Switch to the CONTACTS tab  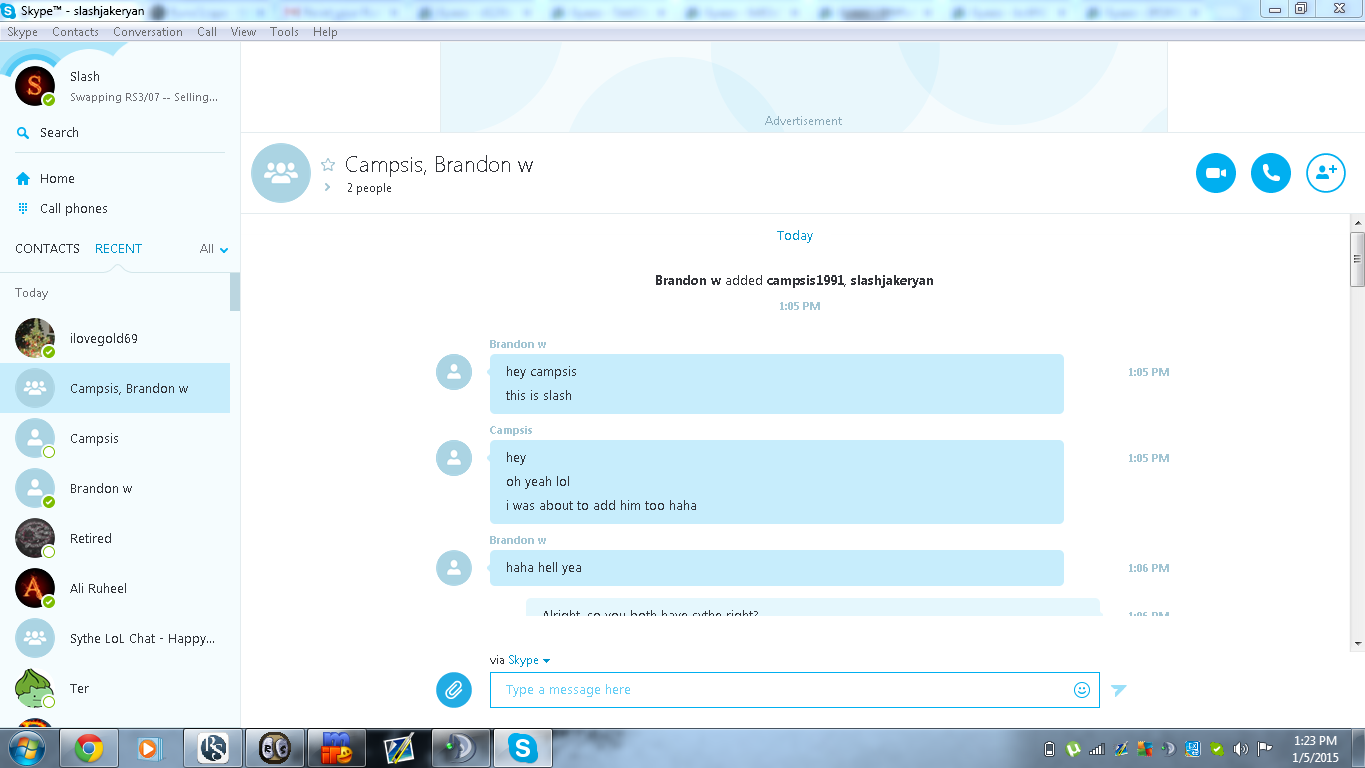[47, 249]
